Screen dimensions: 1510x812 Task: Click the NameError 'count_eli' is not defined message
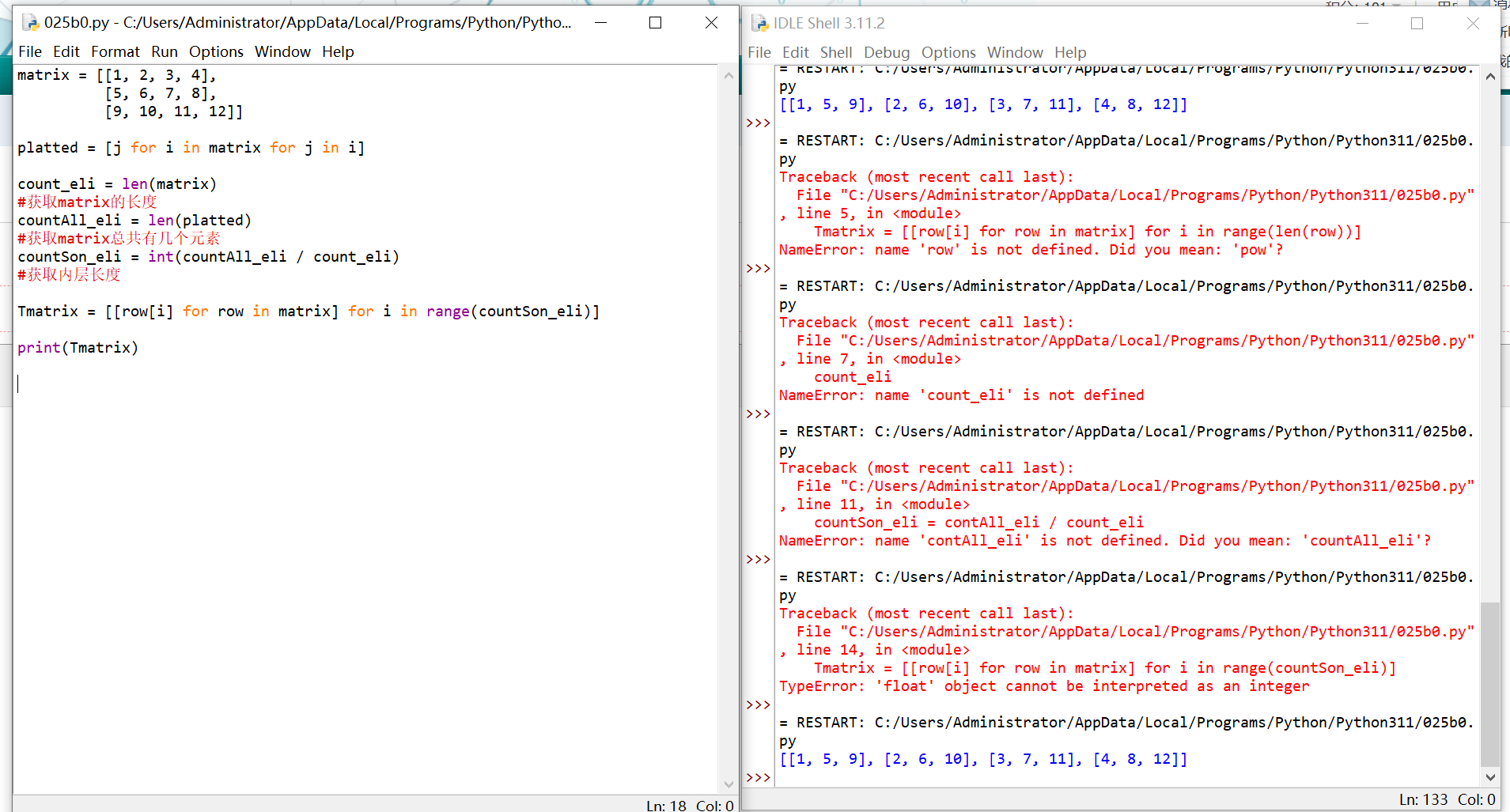[x=961, y=395]
